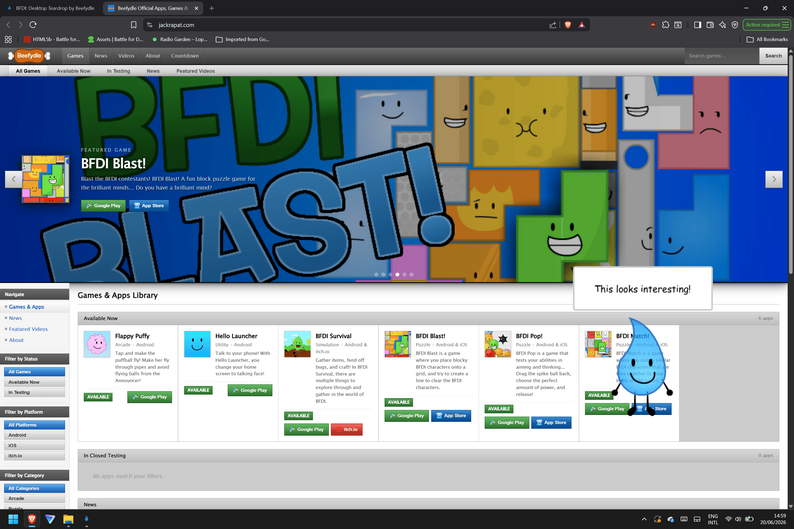Filter platform by itch.io
The height and width of the screenshot is (529, 794).
(x=34, y=456)
